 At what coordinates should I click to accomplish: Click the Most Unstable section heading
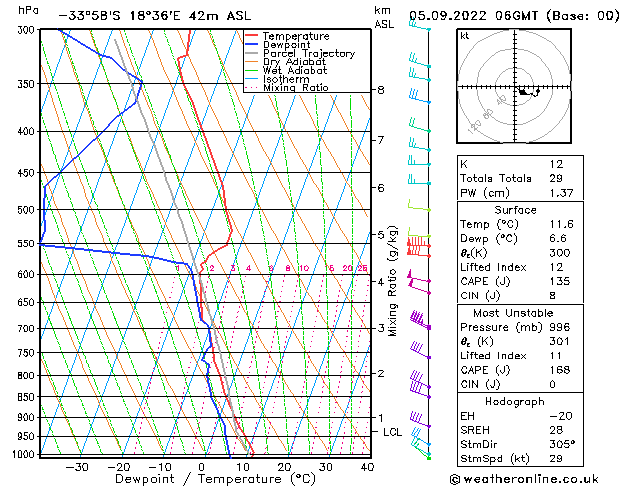(x=513, y=313)
